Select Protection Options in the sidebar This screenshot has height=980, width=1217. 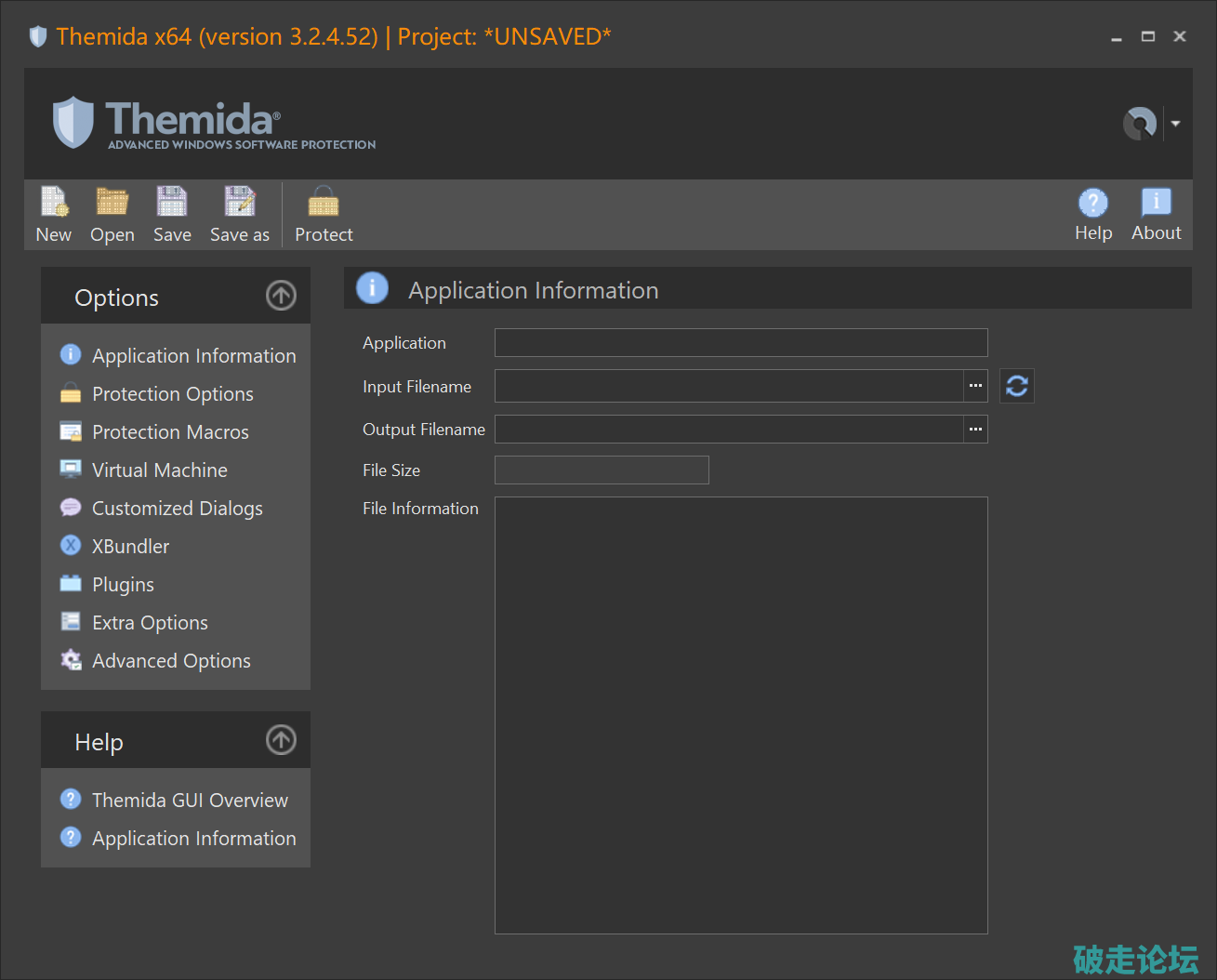(172, 394)
